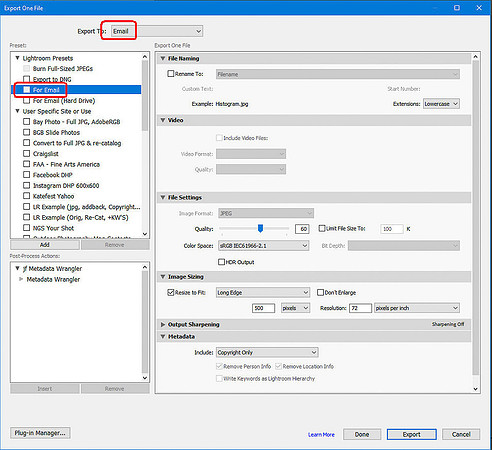Screen dimensions: 492x450
Task: Select the Facebook DHP preset
Action: tap(53, 175)
